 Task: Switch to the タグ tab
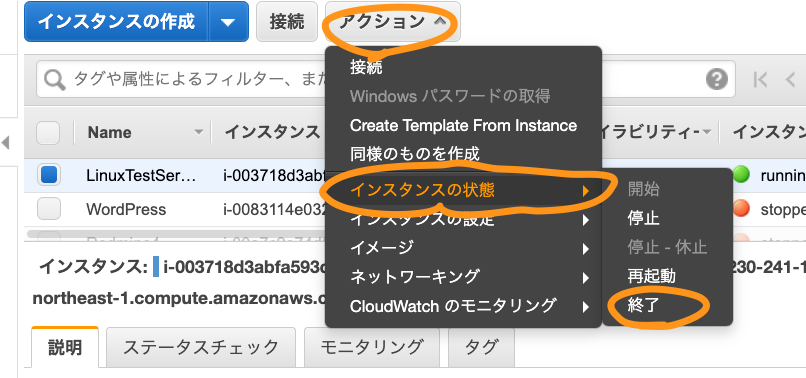(481, 347)
